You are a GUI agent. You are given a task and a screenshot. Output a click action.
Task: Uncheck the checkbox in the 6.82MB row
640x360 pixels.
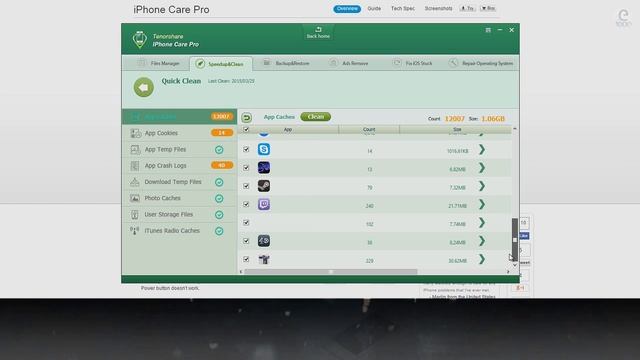(246, 168)
